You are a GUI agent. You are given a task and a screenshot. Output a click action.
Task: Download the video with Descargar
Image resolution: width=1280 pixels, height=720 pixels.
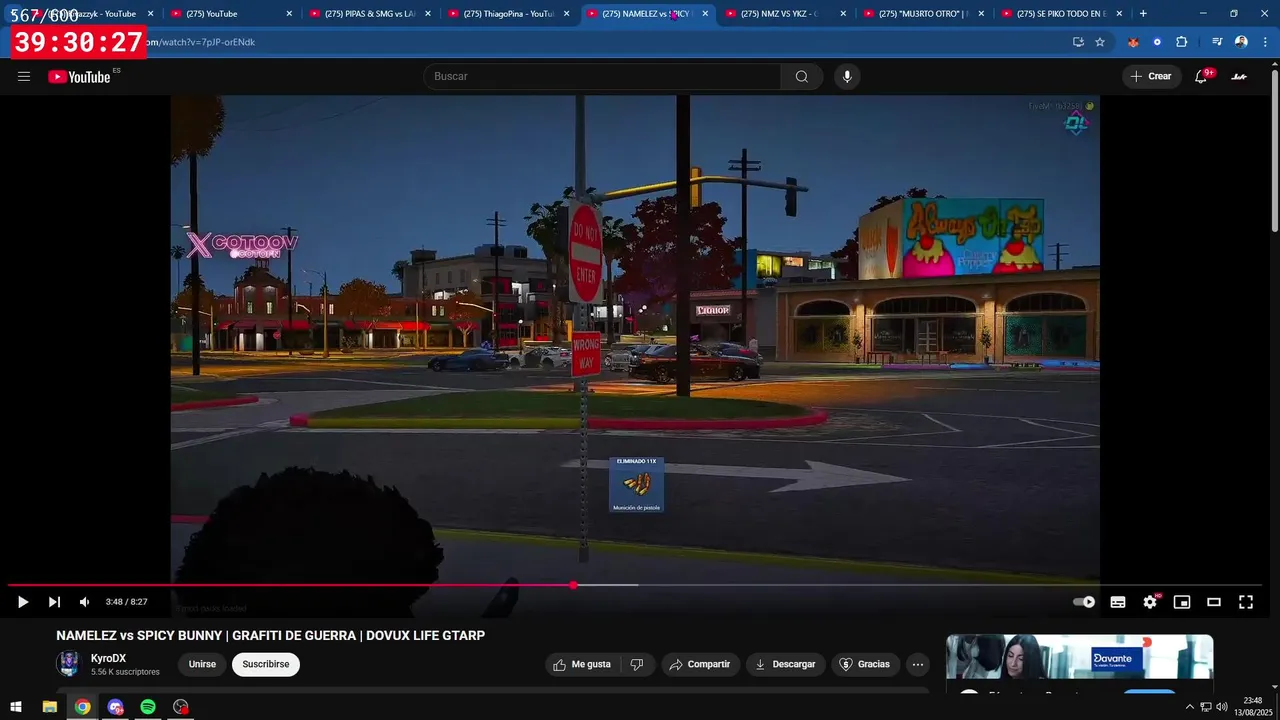785,664
